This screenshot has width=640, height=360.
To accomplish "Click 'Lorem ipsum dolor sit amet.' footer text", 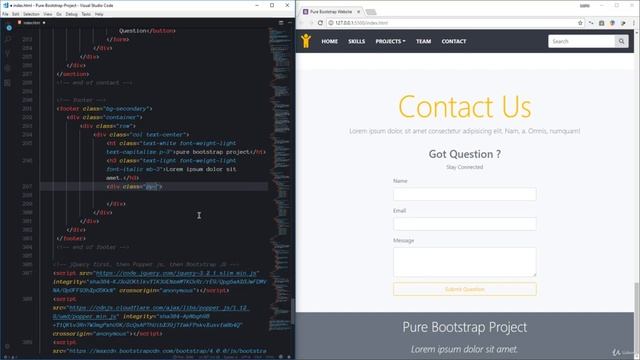I will pos(464,349).
